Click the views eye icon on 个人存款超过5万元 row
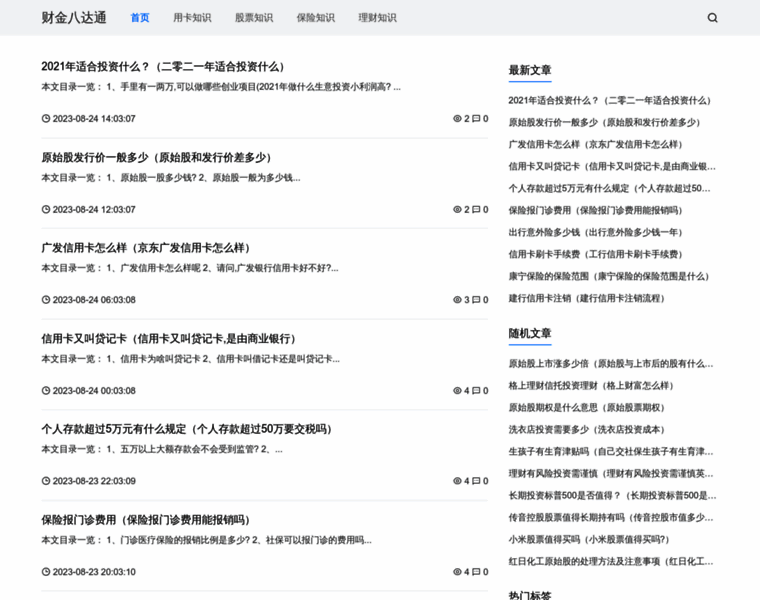This screenshot has width=760, height=600. pyautogui.click(x=457, y=481)
